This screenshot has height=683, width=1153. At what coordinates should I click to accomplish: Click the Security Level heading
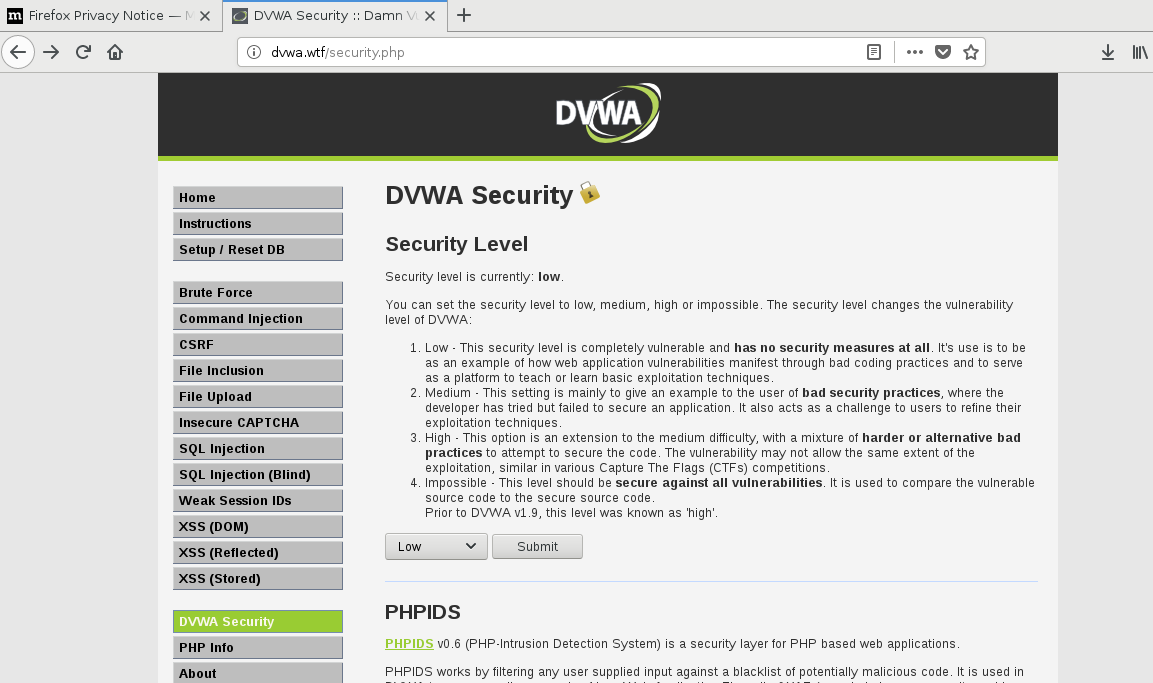click(457, 244)
